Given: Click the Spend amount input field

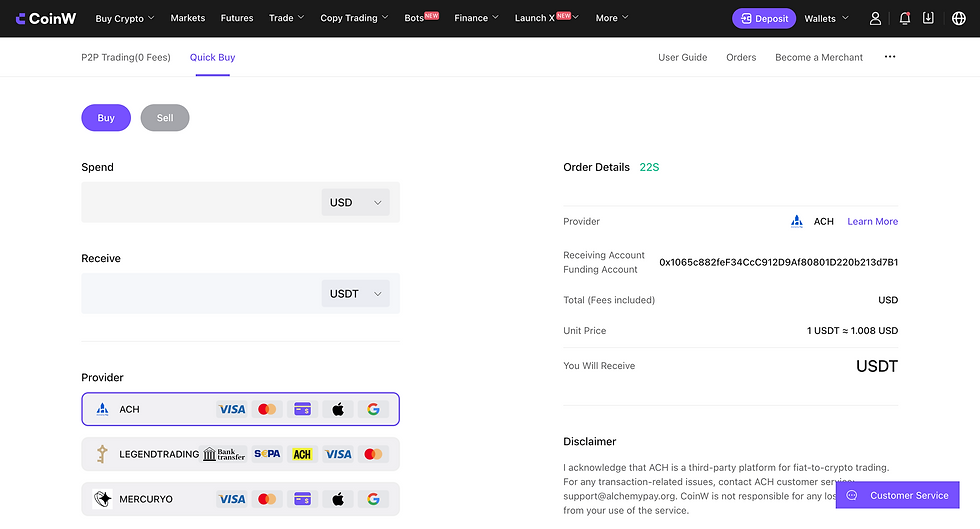Looking at the screenshot, I should (200, 202).
